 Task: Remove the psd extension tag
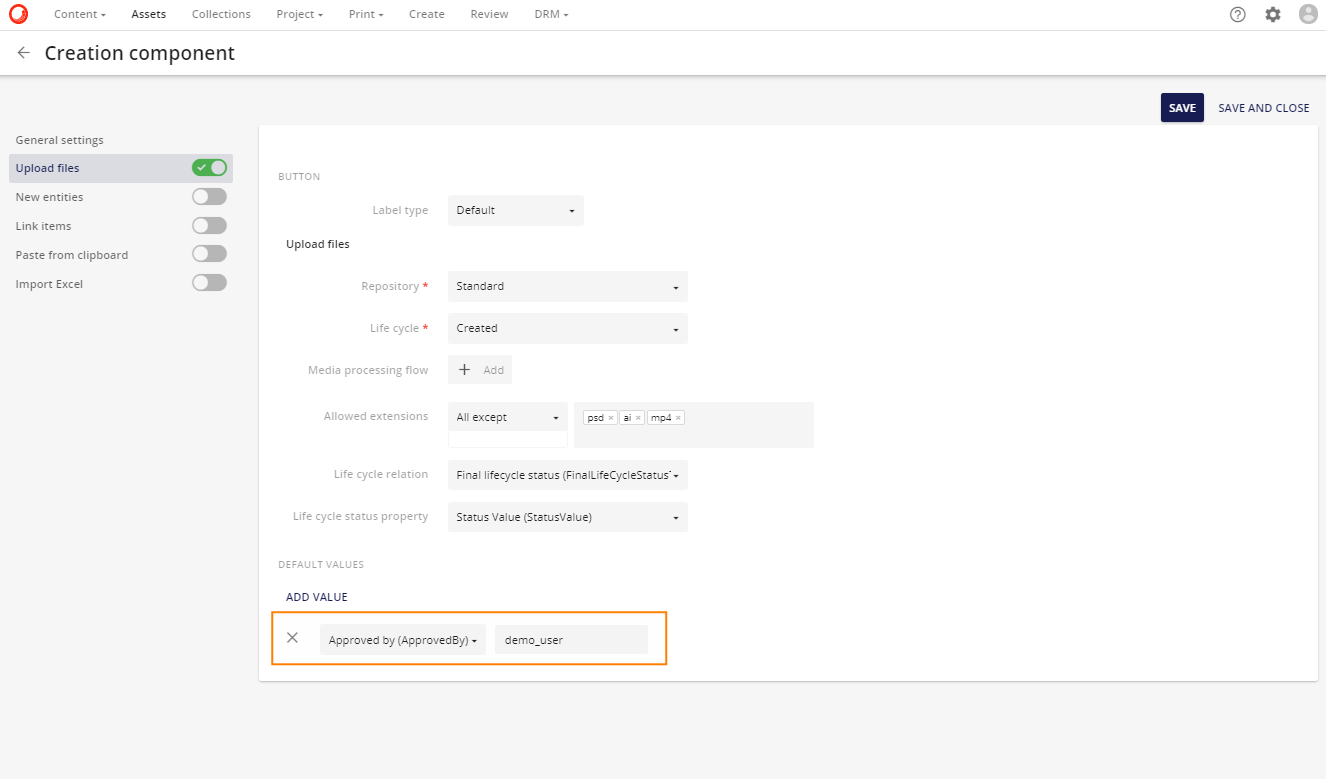coord(612,417)
